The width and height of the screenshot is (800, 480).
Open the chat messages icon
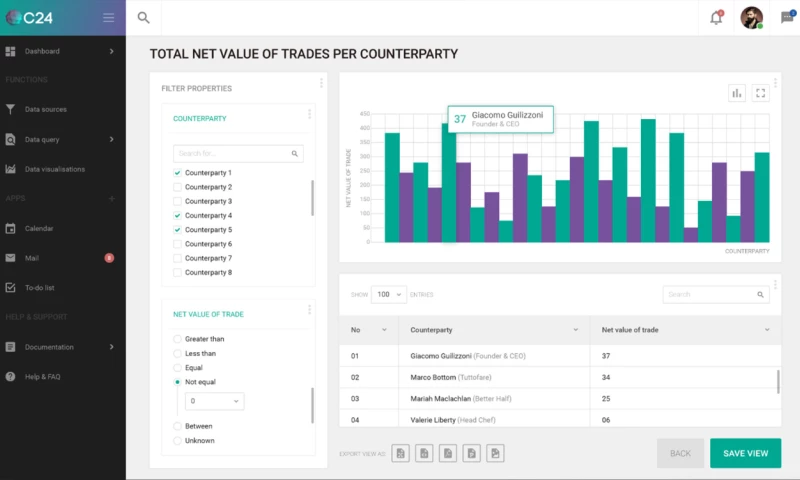(x=787, y=17)
